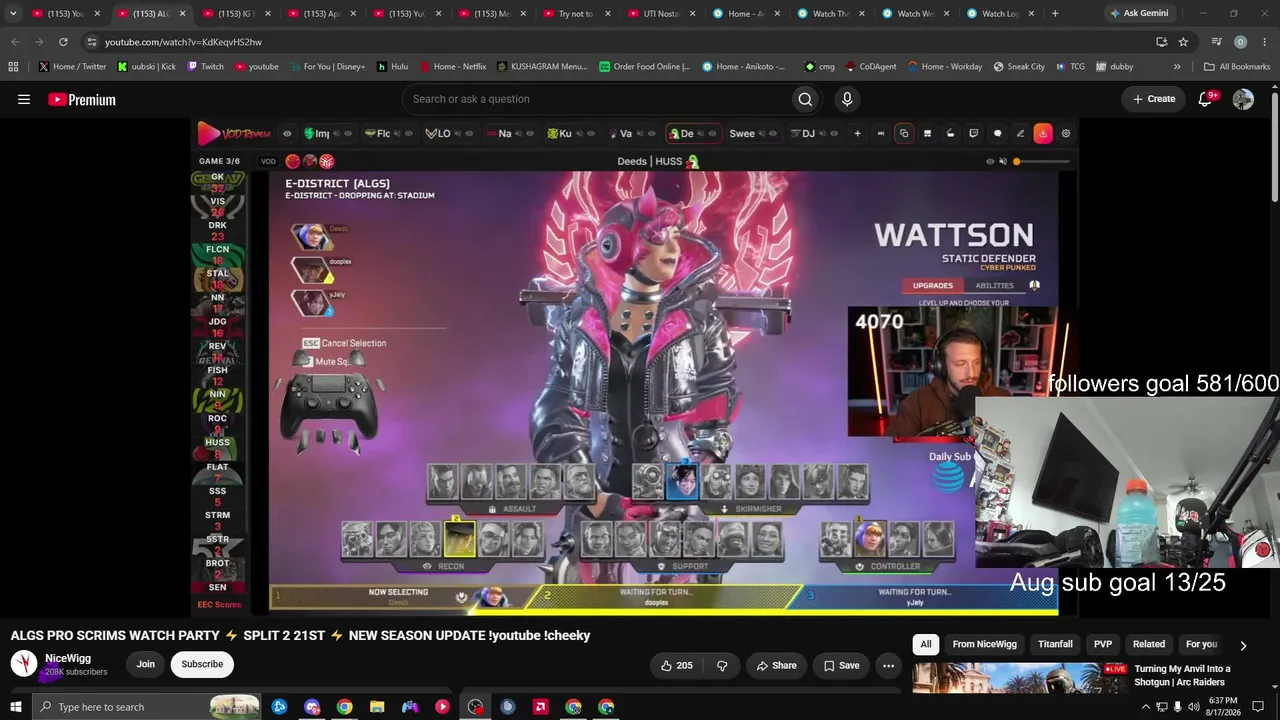
Task: Open volume control in system tray
Action: pos(1193,707)
